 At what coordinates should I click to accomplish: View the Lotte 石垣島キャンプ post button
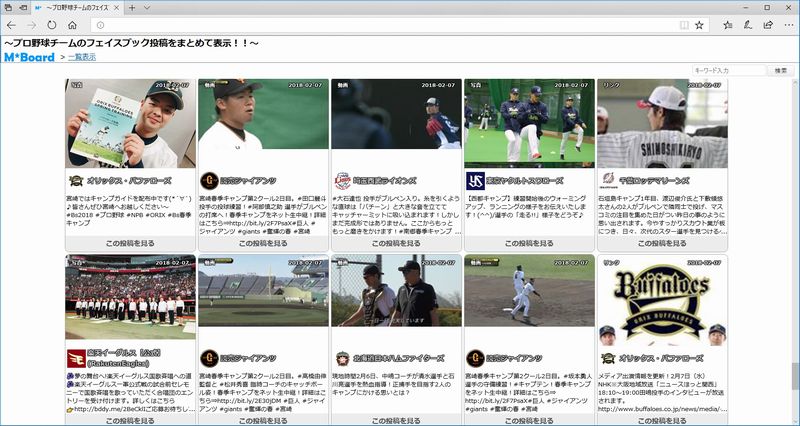(662, 243)
